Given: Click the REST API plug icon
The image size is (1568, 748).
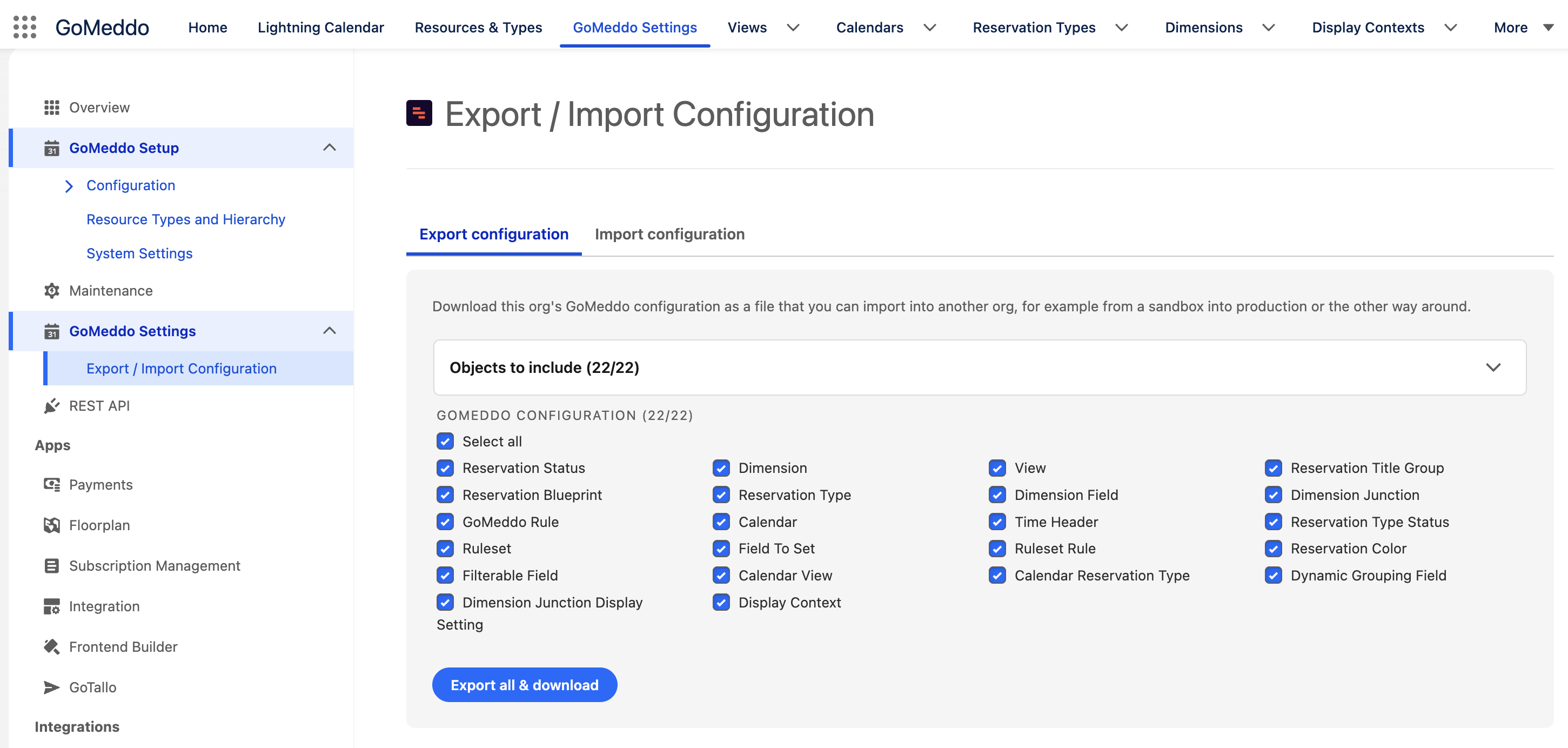Looking at the screenshot, I should (x=52, y=406).
